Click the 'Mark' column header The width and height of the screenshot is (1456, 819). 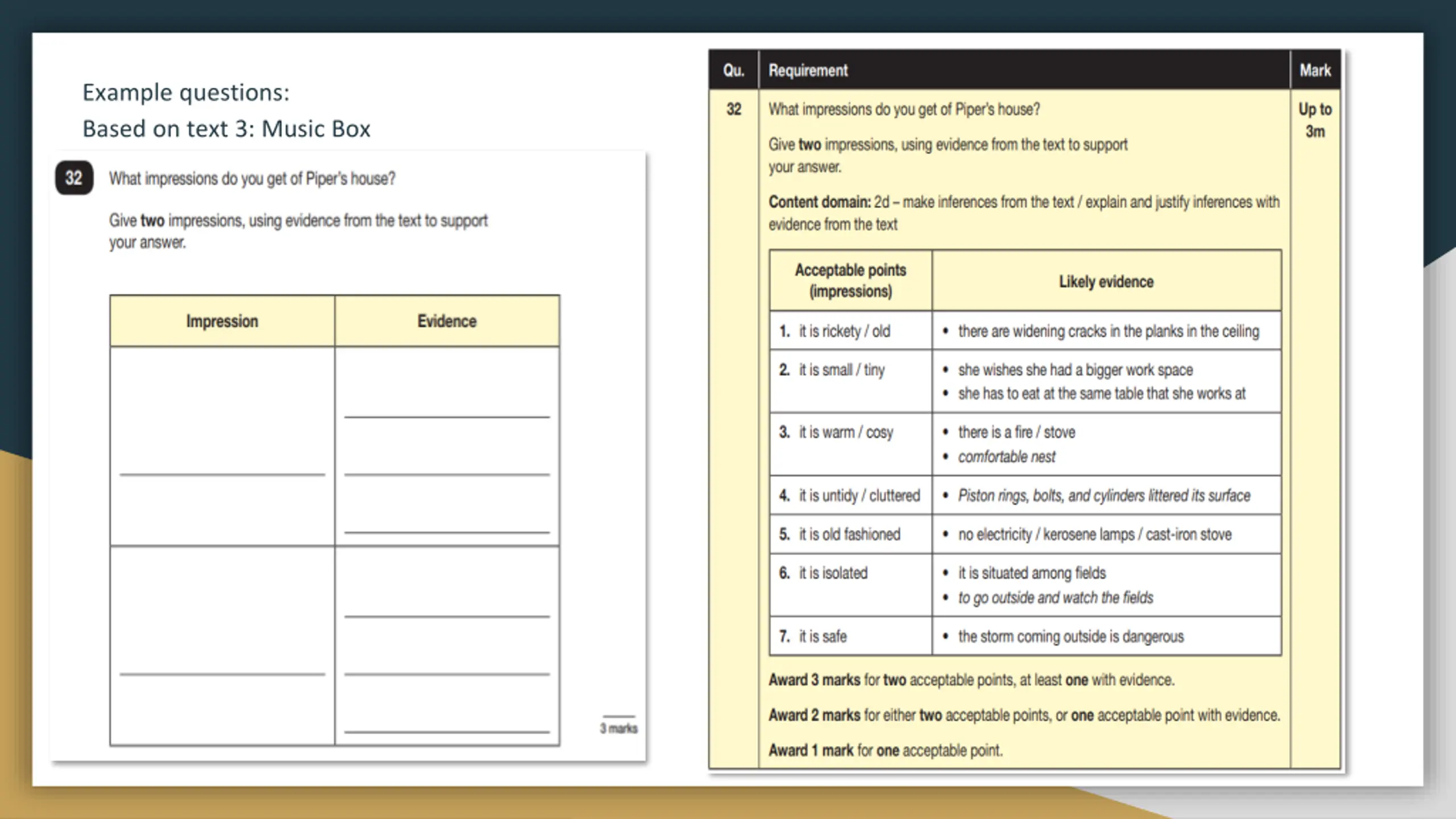[1315, 71]
